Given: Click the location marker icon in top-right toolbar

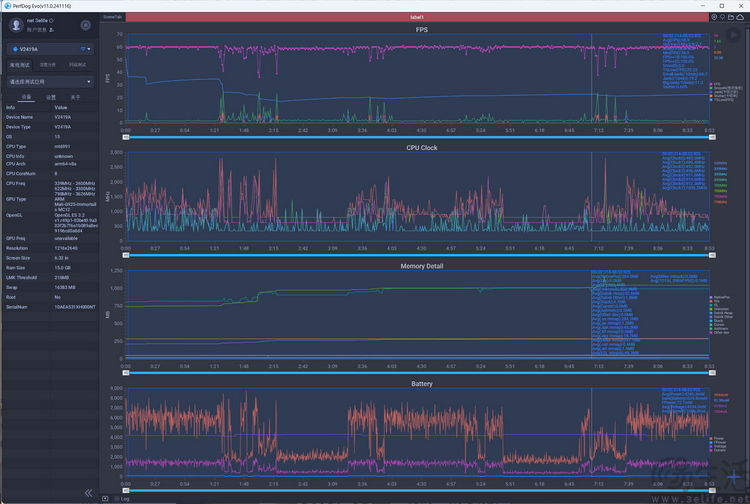Looking at the screenshot, I should [714, 17].
